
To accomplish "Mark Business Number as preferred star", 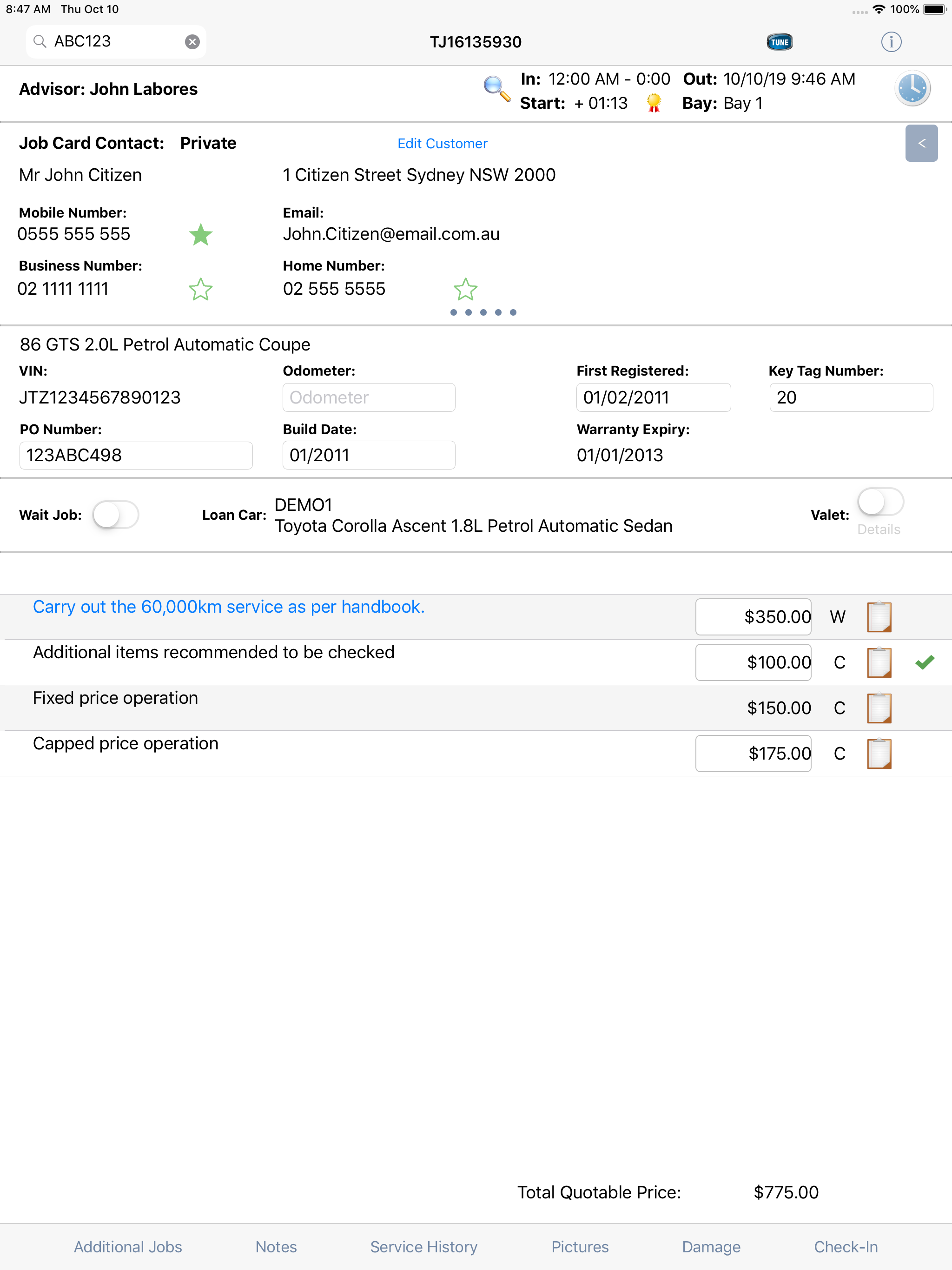I will [200, 289].
